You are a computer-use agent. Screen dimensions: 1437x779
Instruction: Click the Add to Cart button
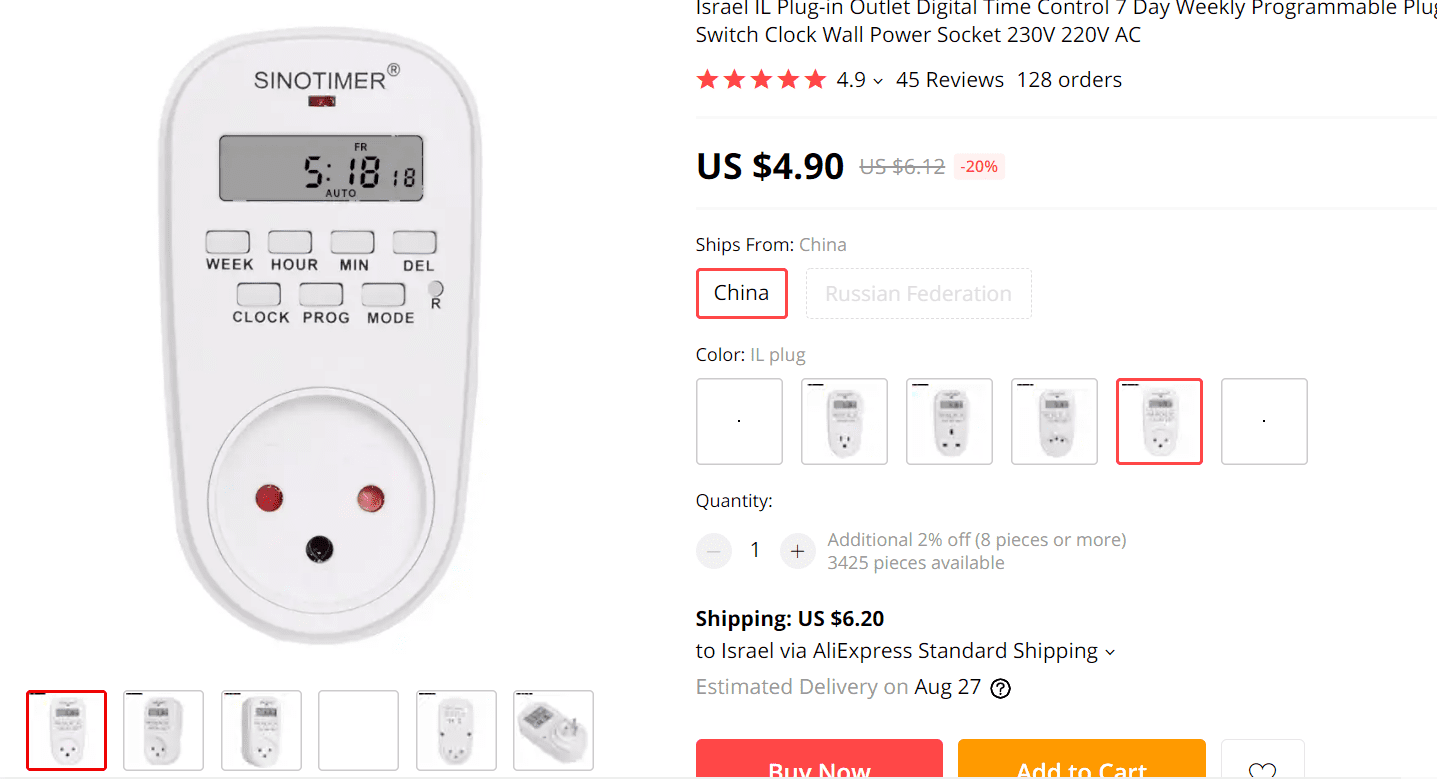pyautogui.click(x=1081, y=763)
